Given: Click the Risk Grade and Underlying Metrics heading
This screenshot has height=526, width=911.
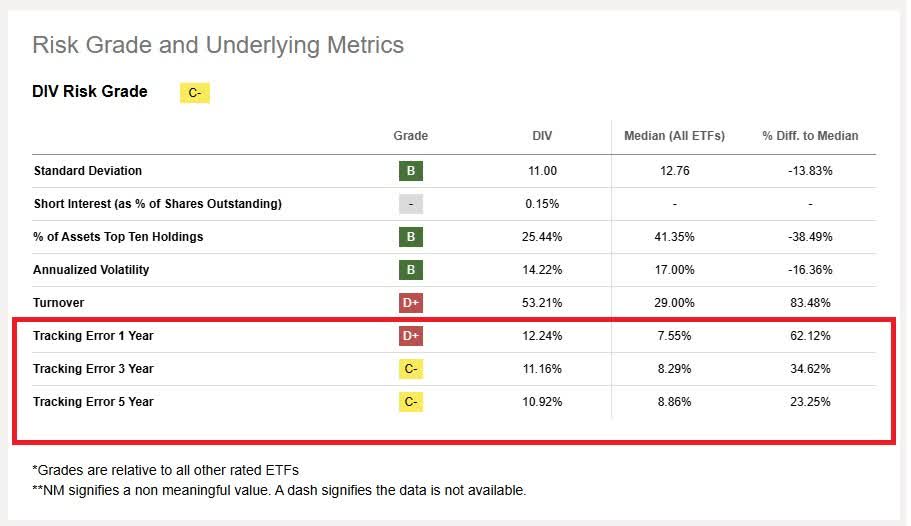Looking at the screenshot, I should (x=218, y=45).
